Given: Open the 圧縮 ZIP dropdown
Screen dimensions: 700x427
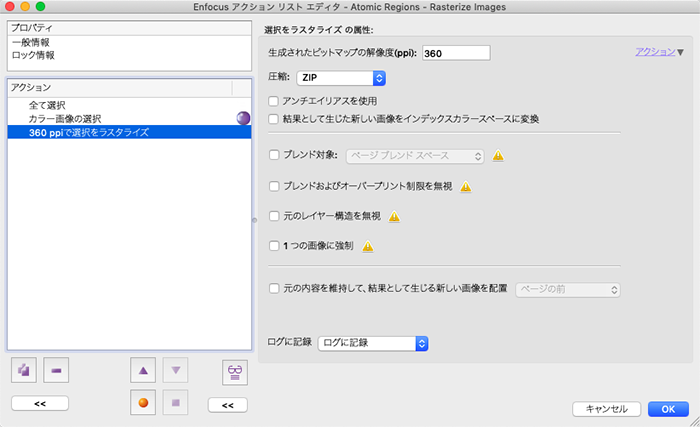Looking at the screenshot, I should tap(341, 78).
